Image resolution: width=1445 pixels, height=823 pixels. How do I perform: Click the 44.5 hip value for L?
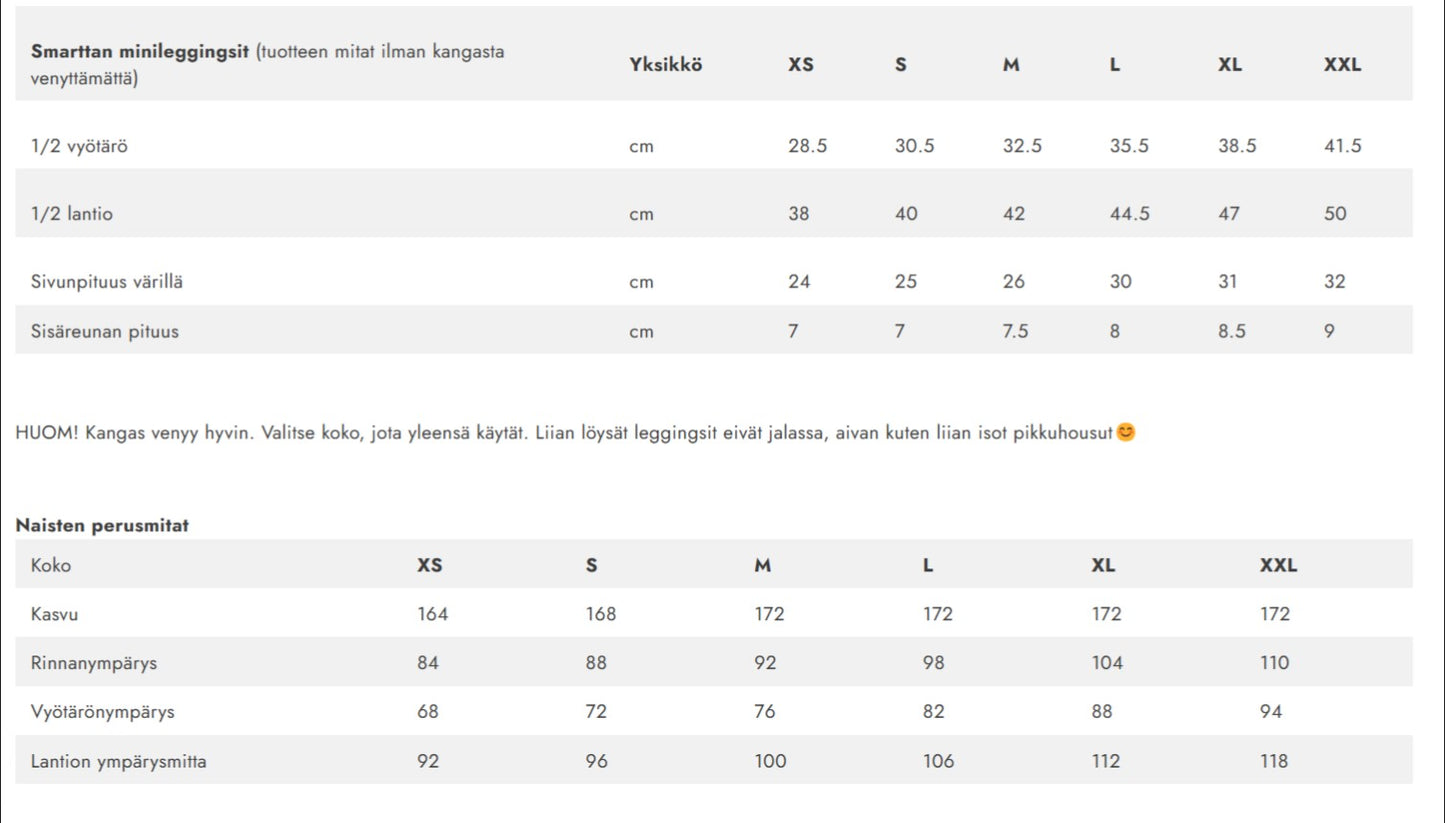(x=1130, y=214)
